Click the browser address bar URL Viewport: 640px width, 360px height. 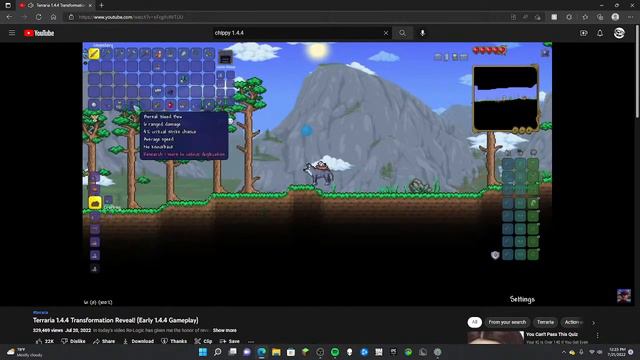pos(131,17)
